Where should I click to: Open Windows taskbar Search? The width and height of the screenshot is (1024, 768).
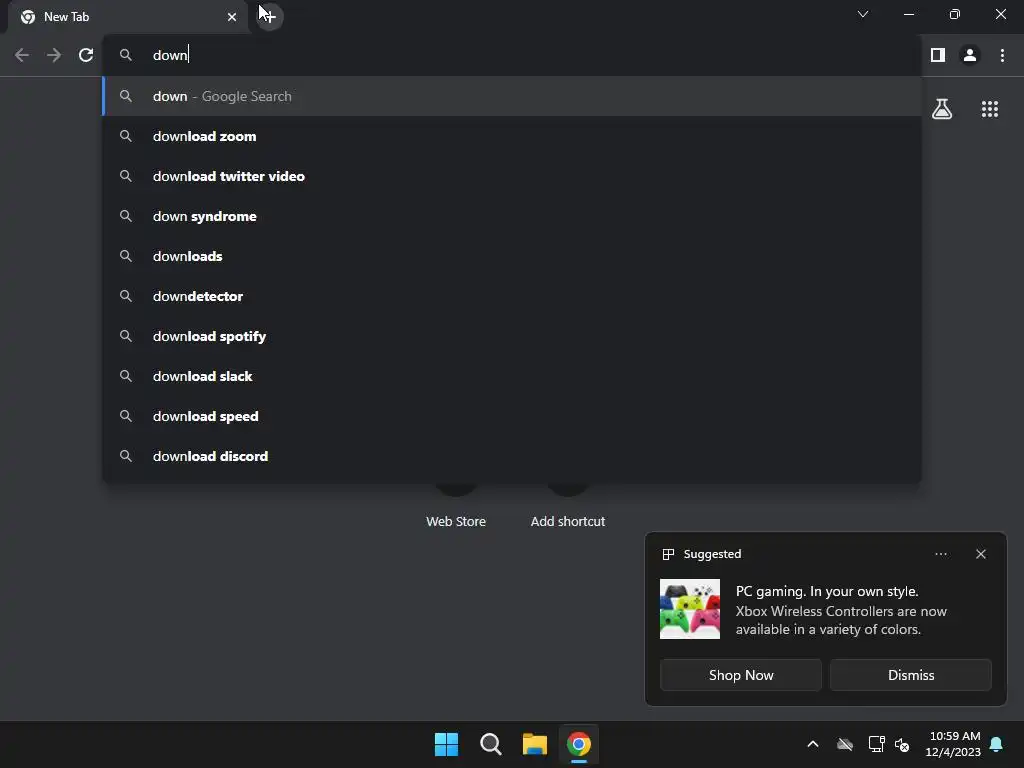pos(490,744)
